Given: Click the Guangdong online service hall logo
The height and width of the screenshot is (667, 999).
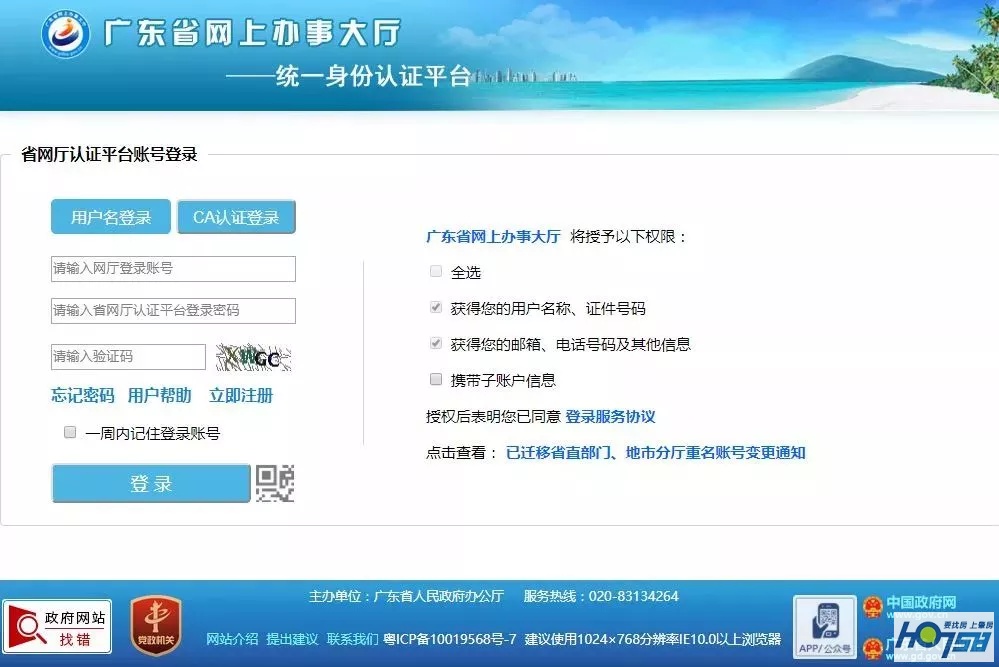Looking at the screenshot, I should point(66,33).
